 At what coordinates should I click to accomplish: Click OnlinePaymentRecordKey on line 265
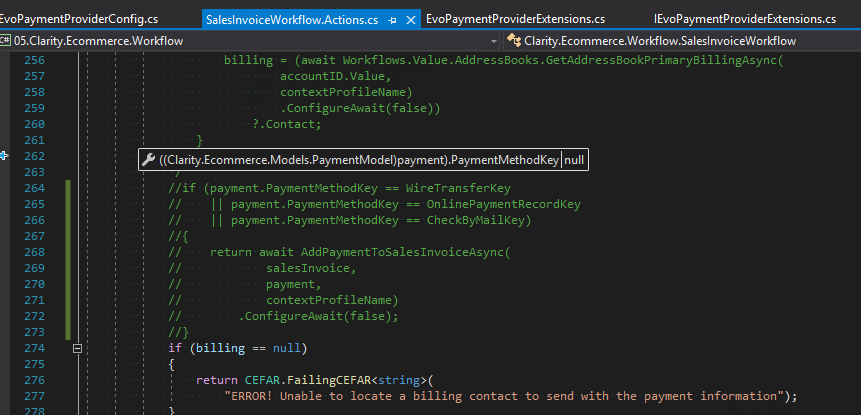click(504, 204)
